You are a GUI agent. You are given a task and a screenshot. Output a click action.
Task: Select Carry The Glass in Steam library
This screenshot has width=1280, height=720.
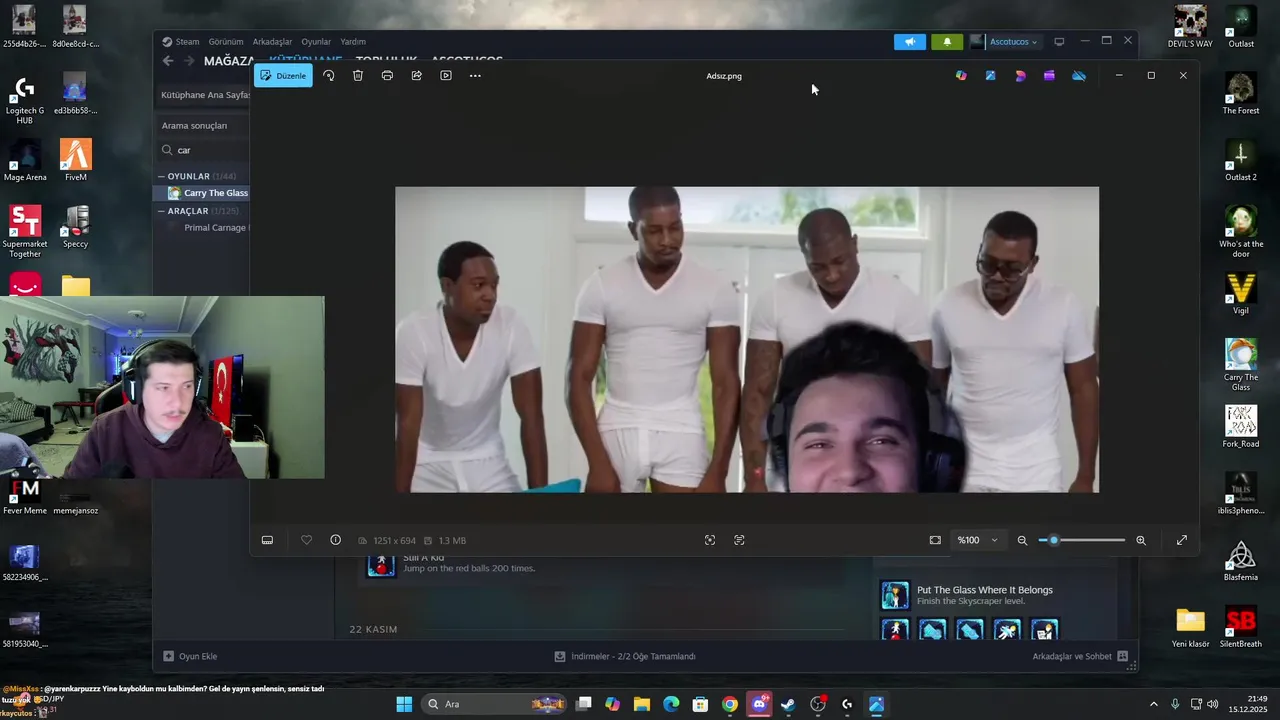click(x=208, y=193)
